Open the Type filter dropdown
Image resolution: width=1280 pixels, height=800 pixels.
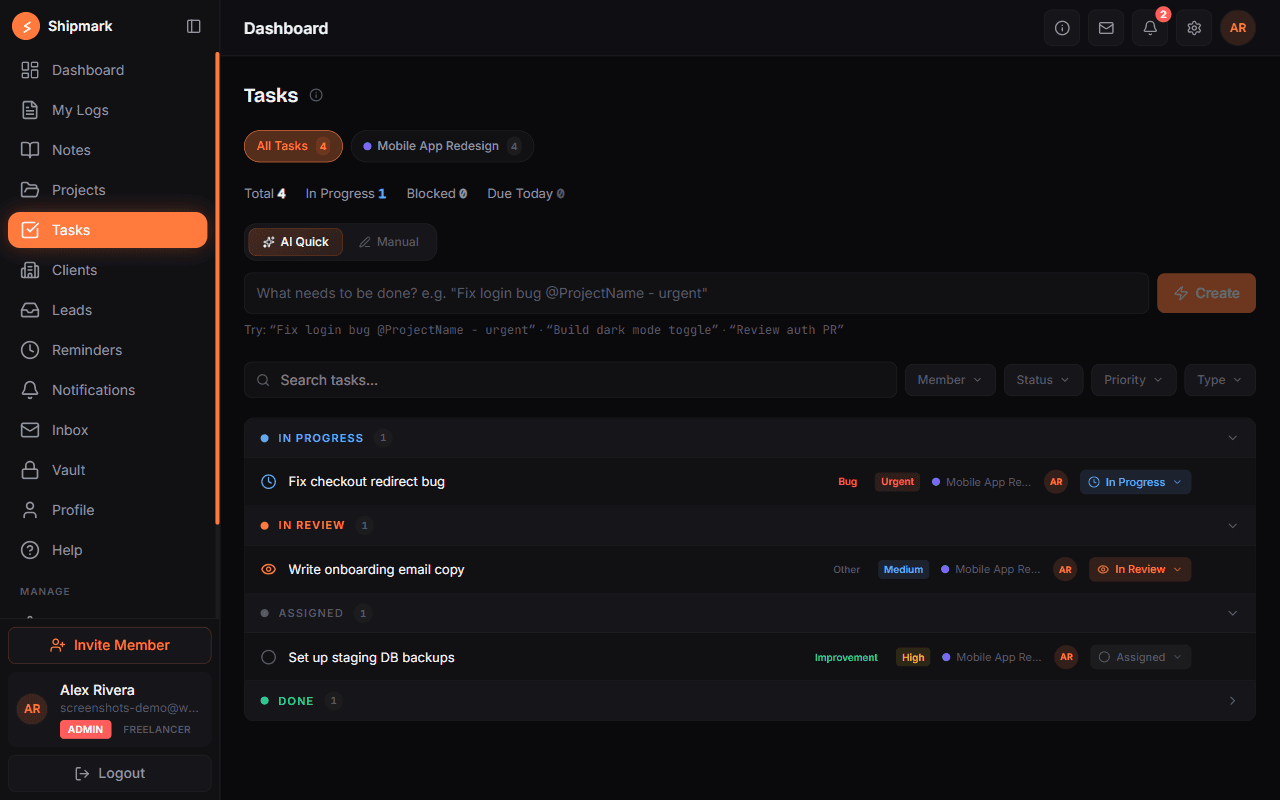(1220, 380)
